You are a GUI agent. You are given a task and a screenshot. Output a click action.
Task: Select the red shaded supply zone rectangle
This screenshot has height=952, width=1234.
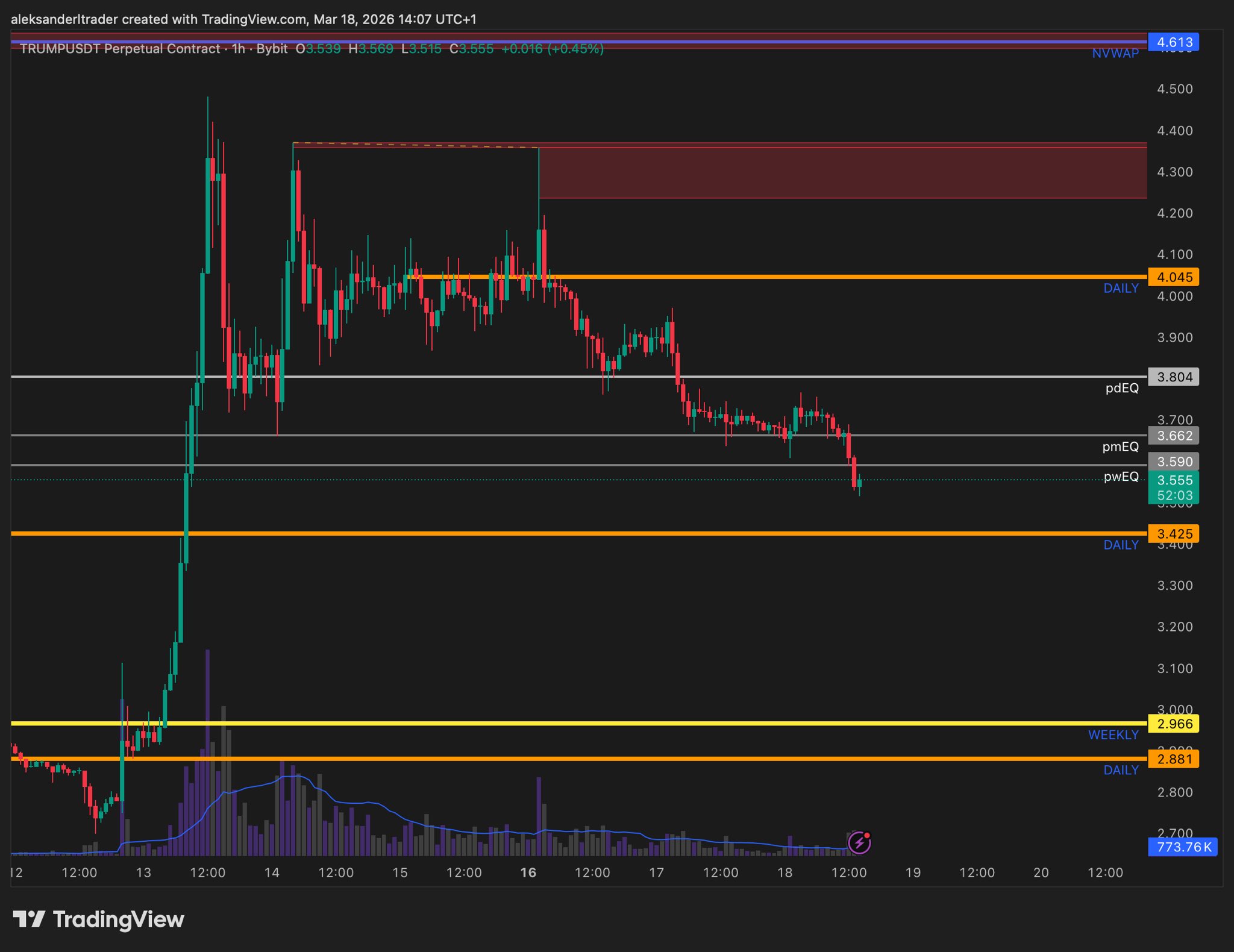tap(842, 172)
